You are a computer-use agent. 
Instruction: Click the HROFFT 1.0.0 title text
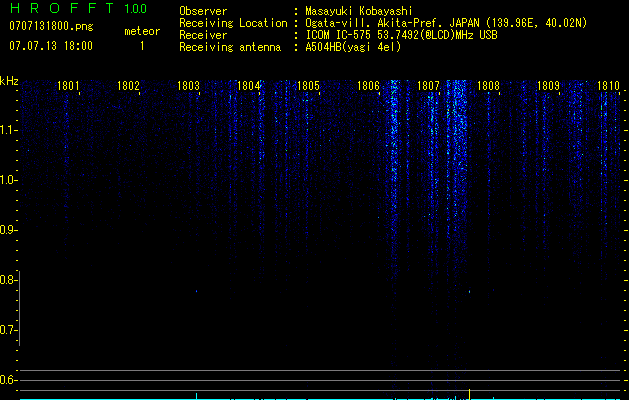[x=78, y=8]
